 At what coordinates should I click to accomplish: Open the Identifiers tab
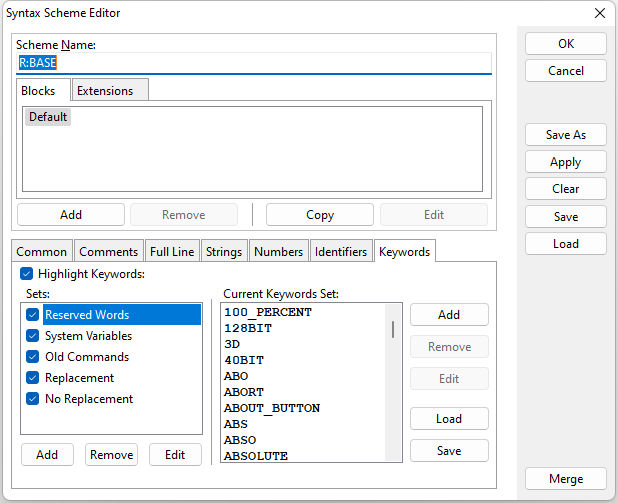tap(341, 252)
